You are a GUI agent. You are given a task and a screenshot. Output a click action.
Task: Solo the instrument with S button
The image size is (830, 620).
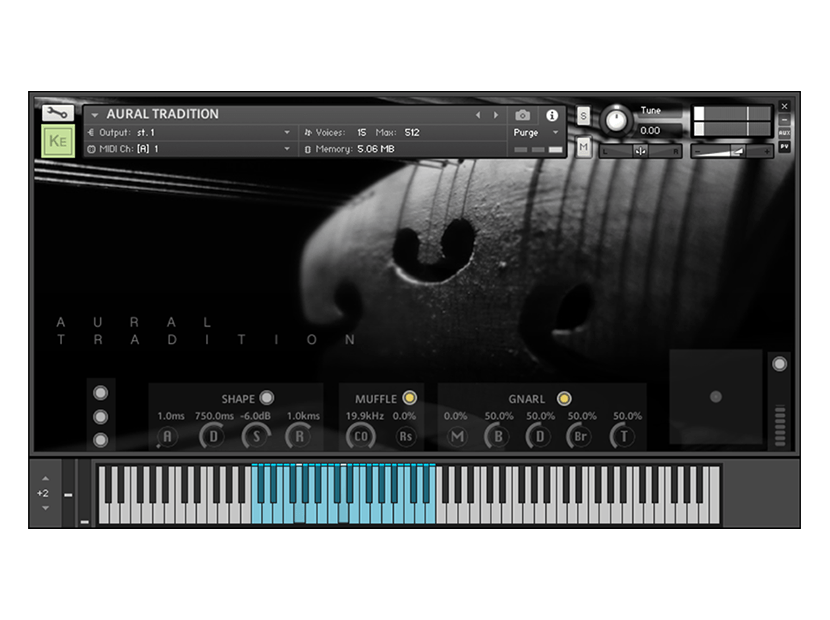583,115
